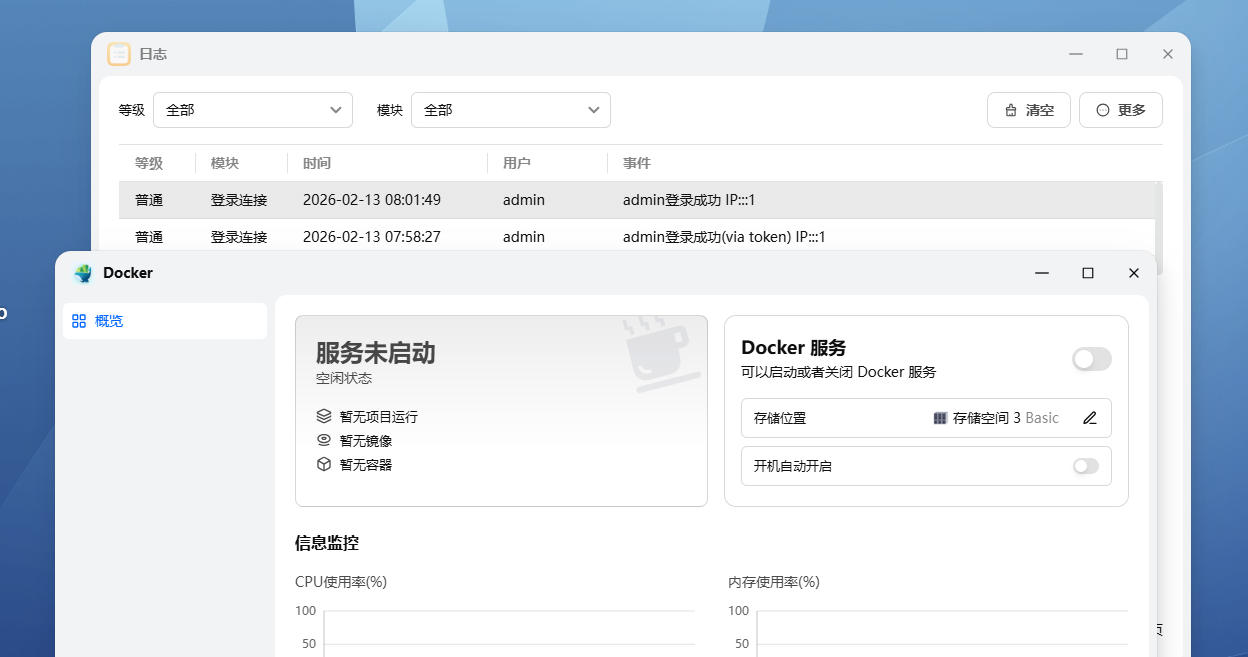Click the Docker whale app icon
Image resolution: width=1248 pixels, height=657 pixels.
click(83, 273)
